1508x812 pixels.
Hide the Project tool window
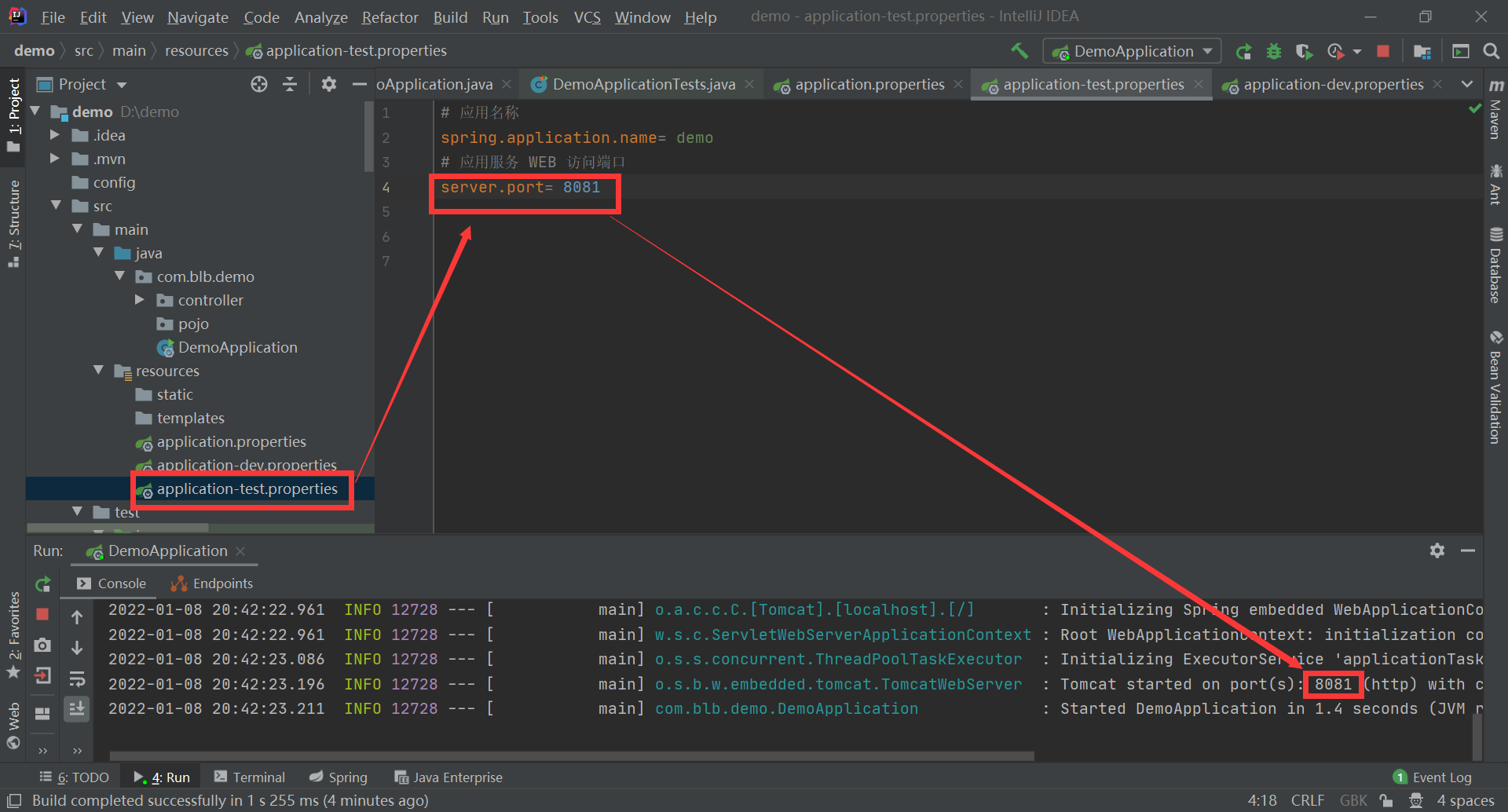[x=360, y=84]
